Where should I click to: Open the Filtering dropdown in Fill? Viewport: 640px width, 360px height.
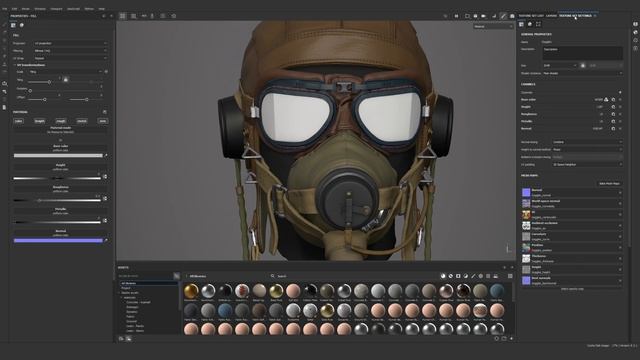tap(70, 51)
